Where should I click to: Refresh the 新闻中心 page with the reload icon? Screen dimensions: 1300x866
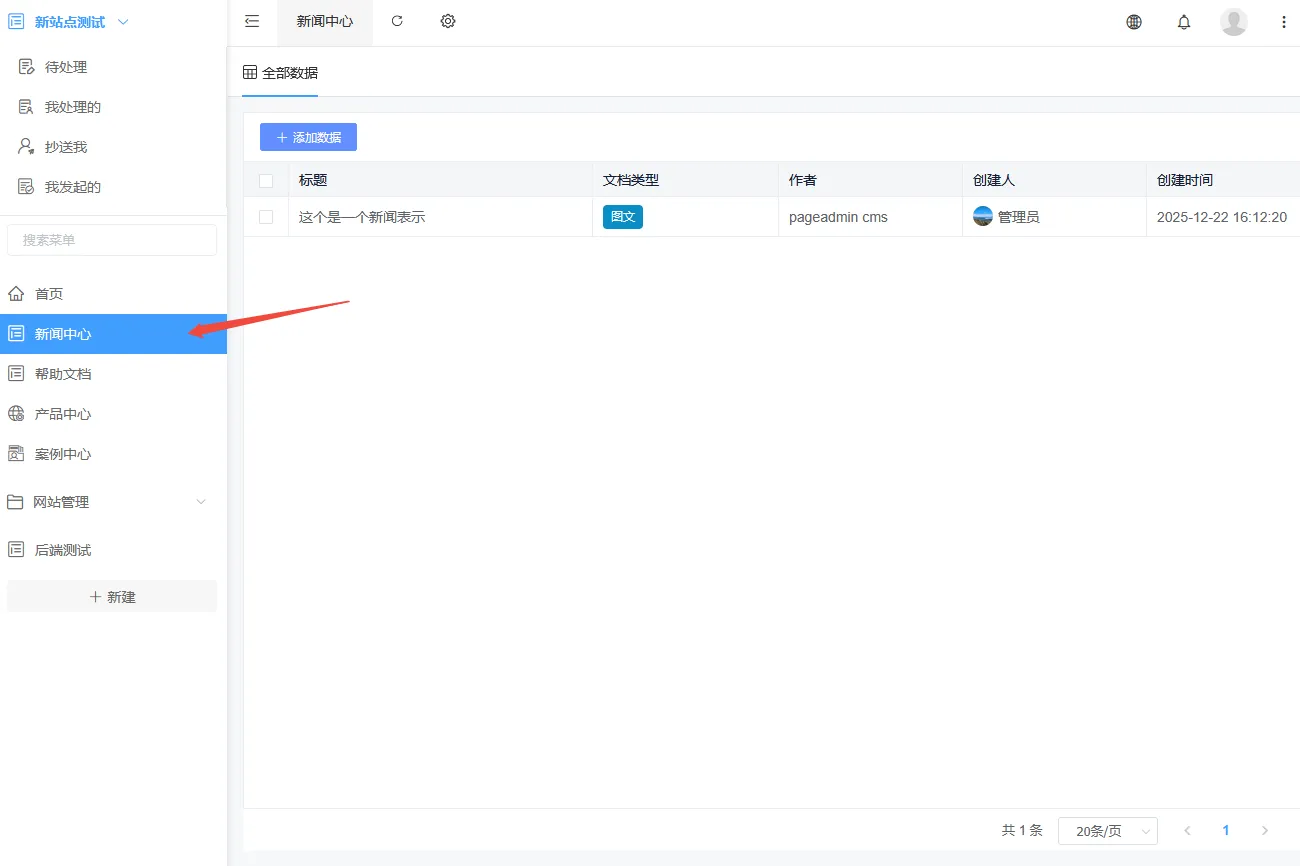coord(397,21)
